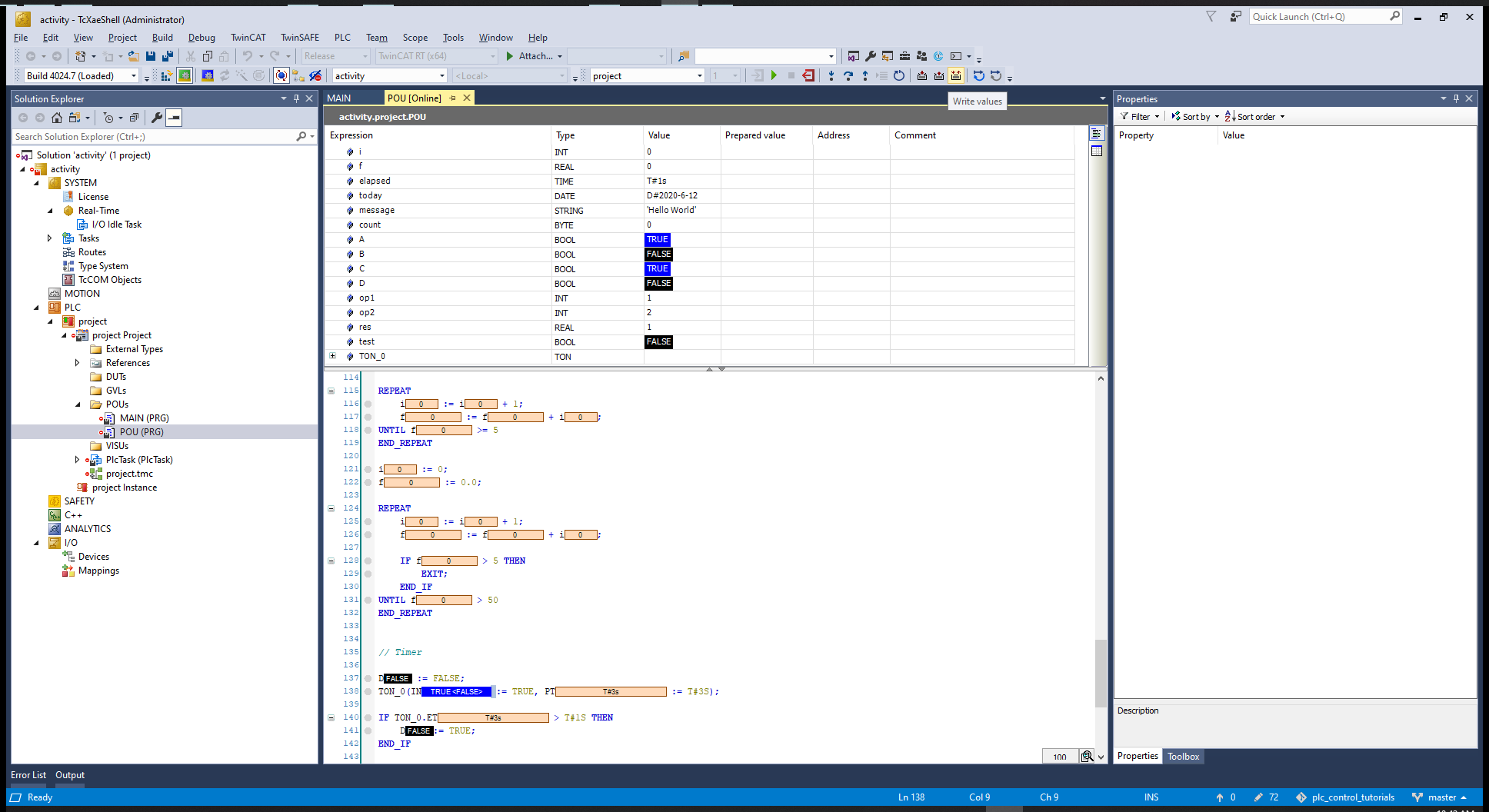Open the TwinCAT menu

pyautogui.click(x=248, y=38)
